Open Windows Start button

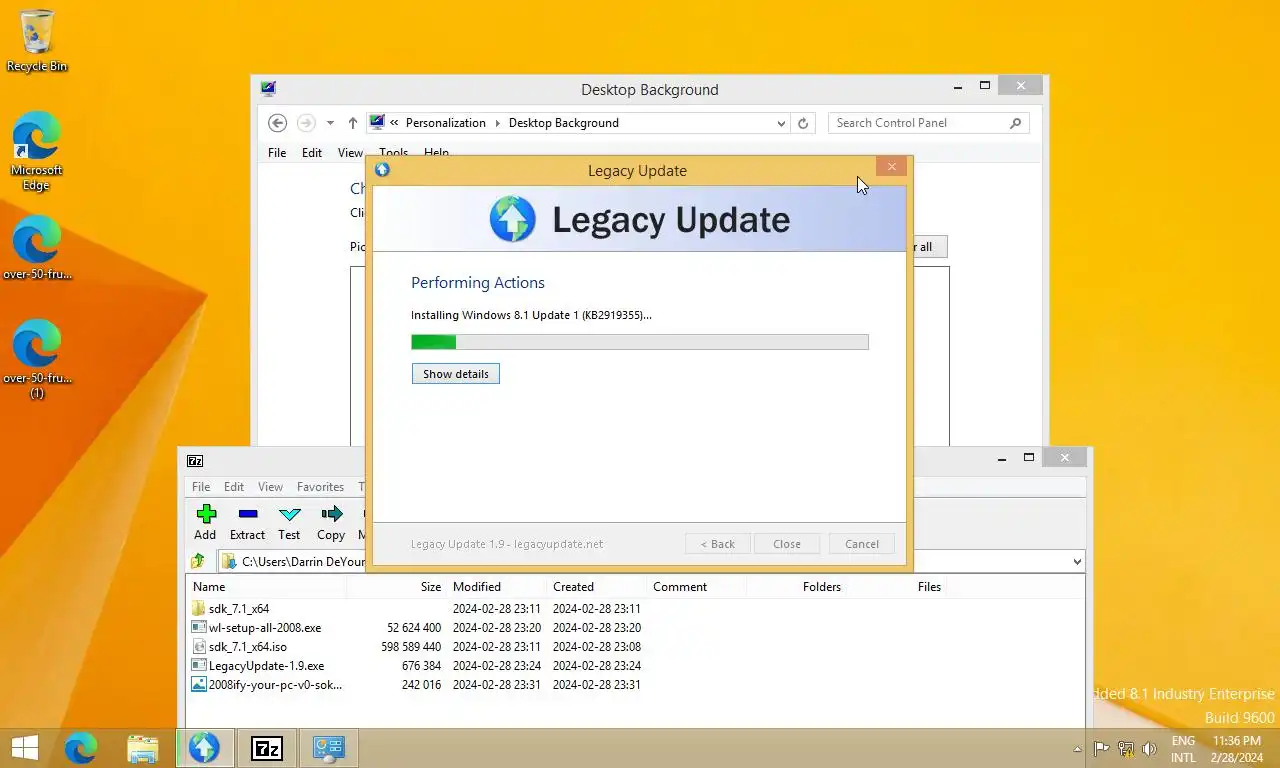25,748
